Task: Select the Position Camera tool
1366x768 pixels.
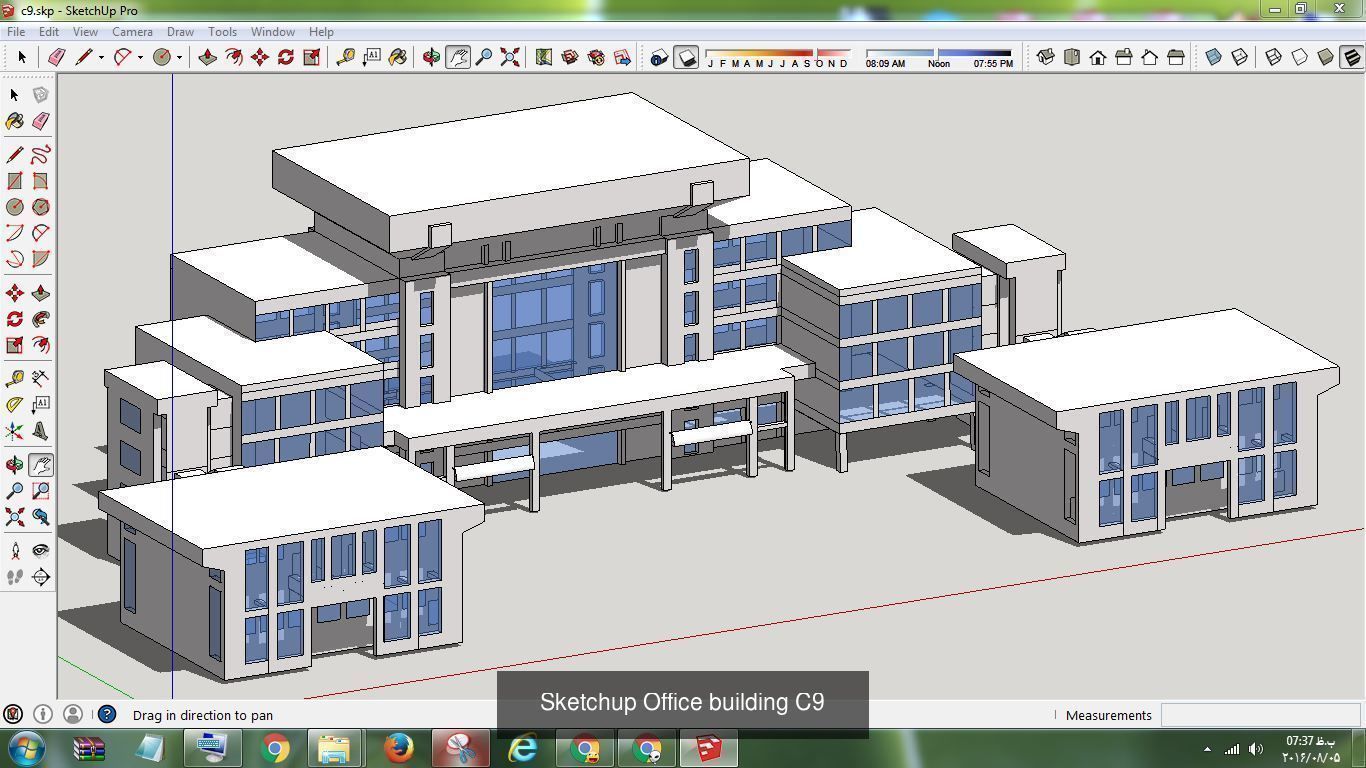Action: tap(14, 550)
